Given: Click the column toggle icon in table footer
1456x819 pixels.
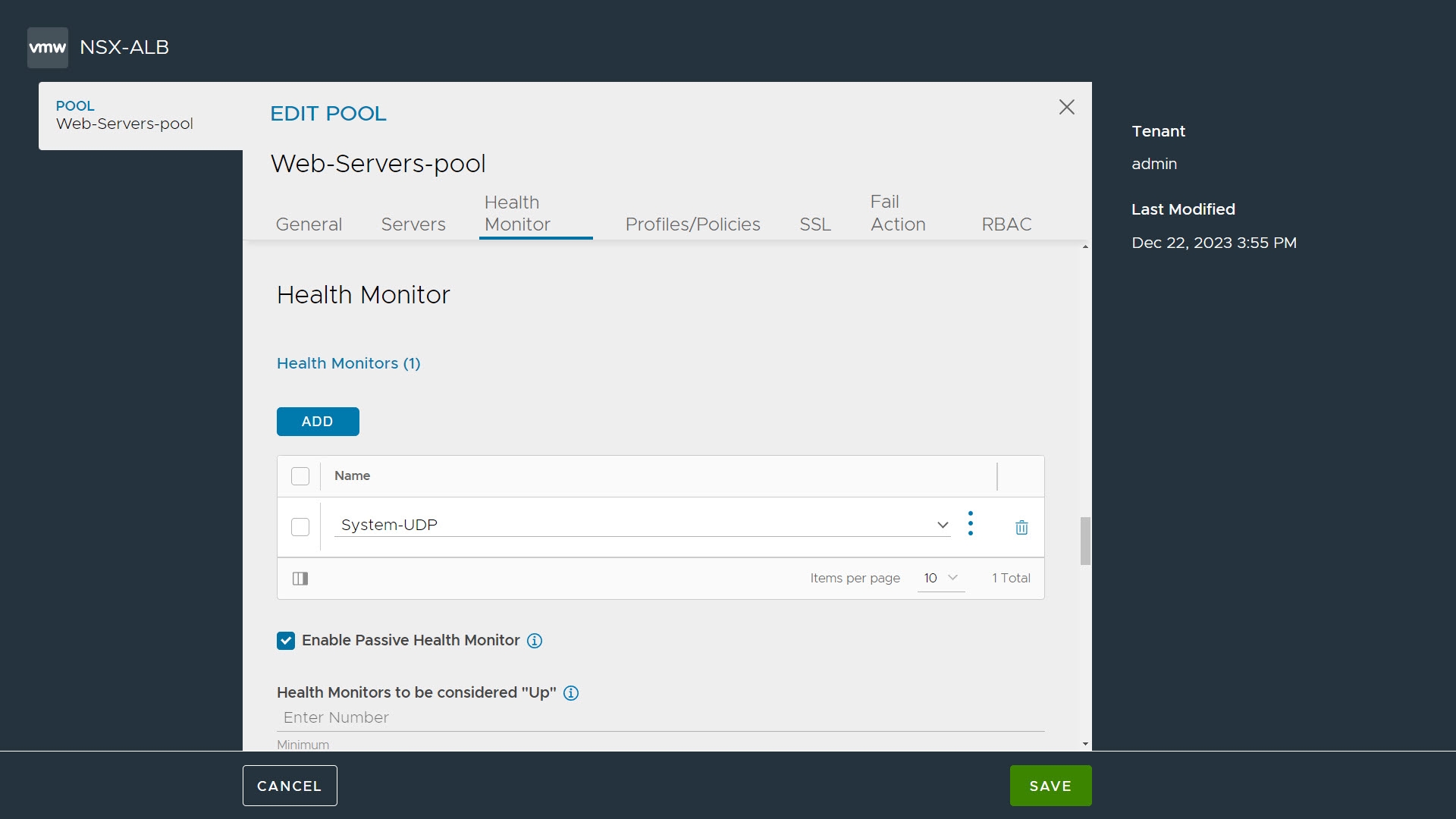Looking at the screenshot, I should (x=300, y=579).
